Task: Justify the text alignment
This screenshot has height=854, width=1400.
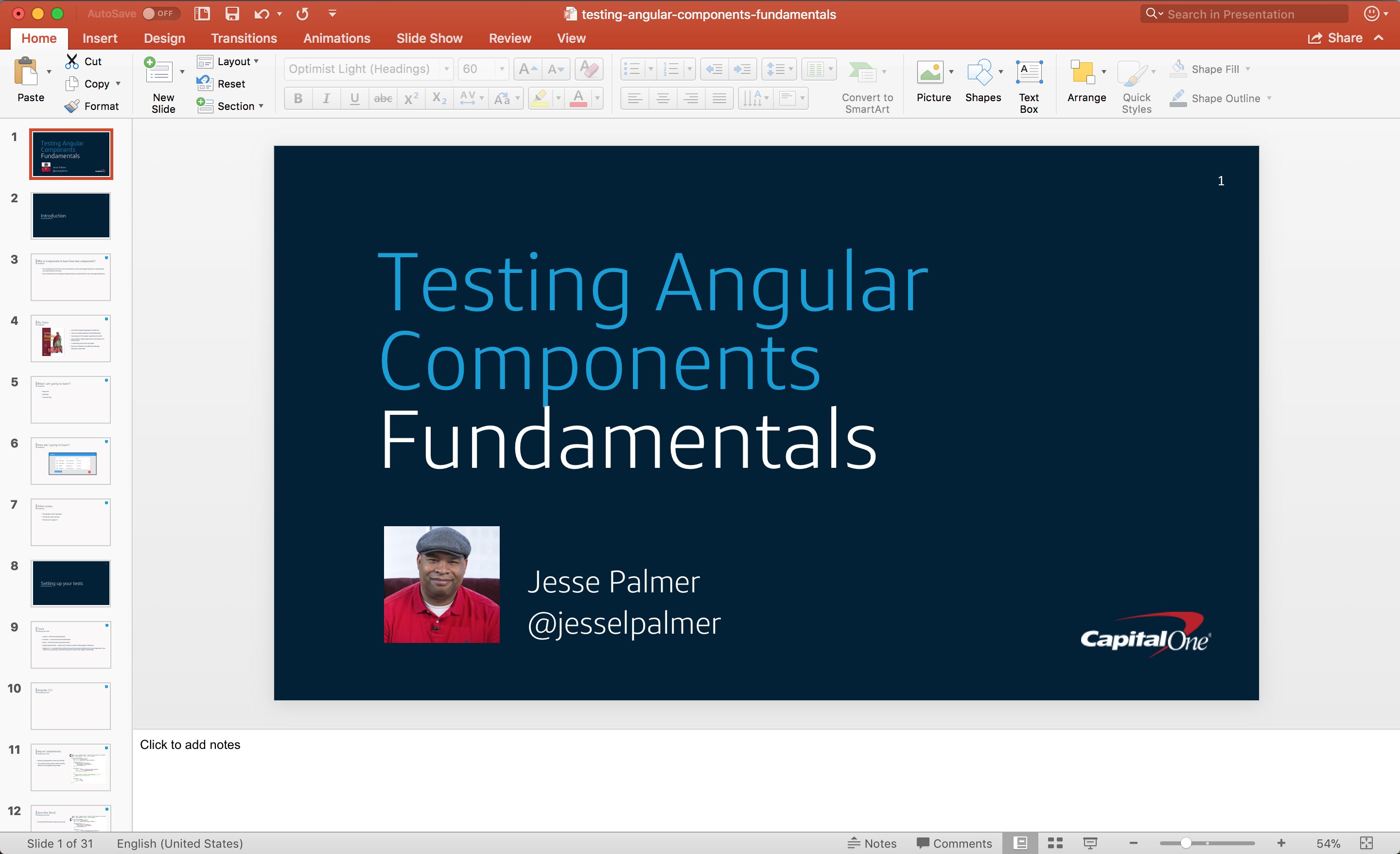Action: (x=719, y=98)
